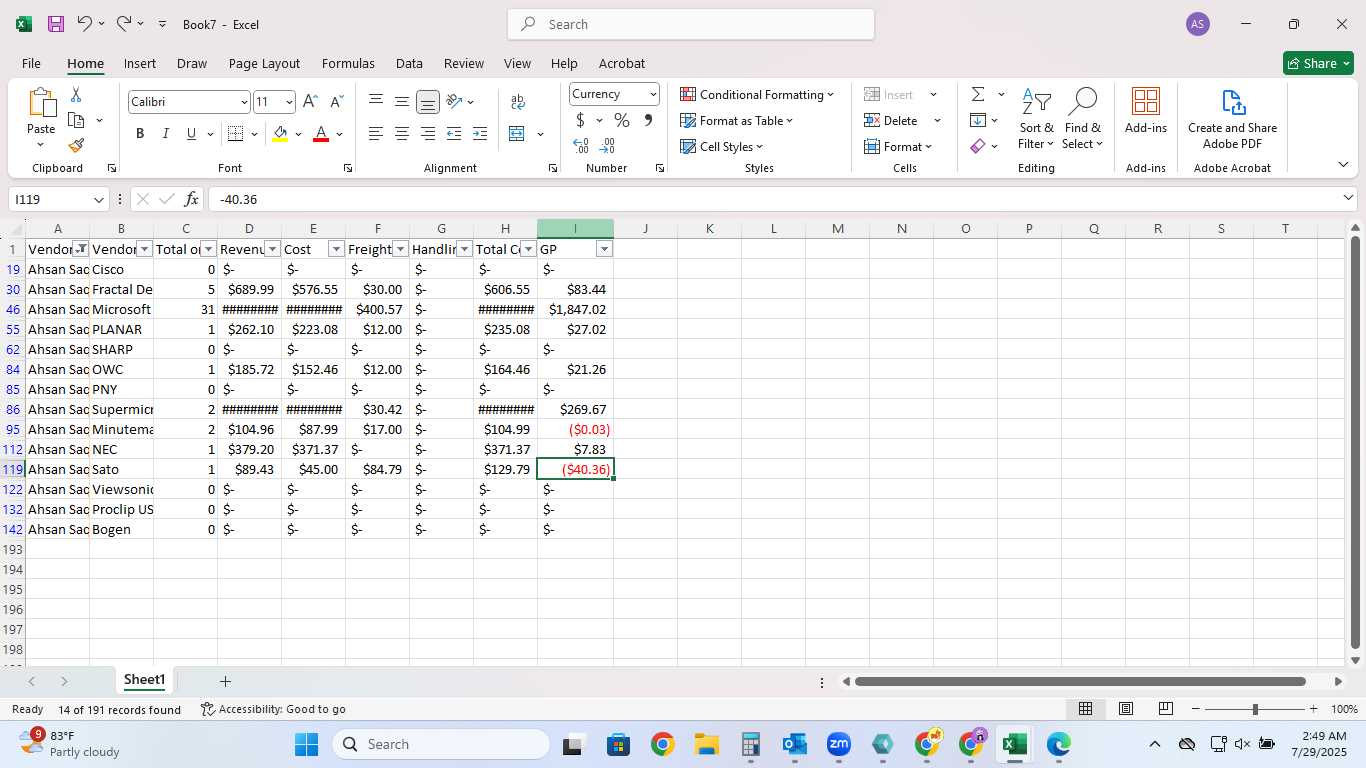Click the Share button
Screen dimensions: 1366x768
[x=1318, y=63]
